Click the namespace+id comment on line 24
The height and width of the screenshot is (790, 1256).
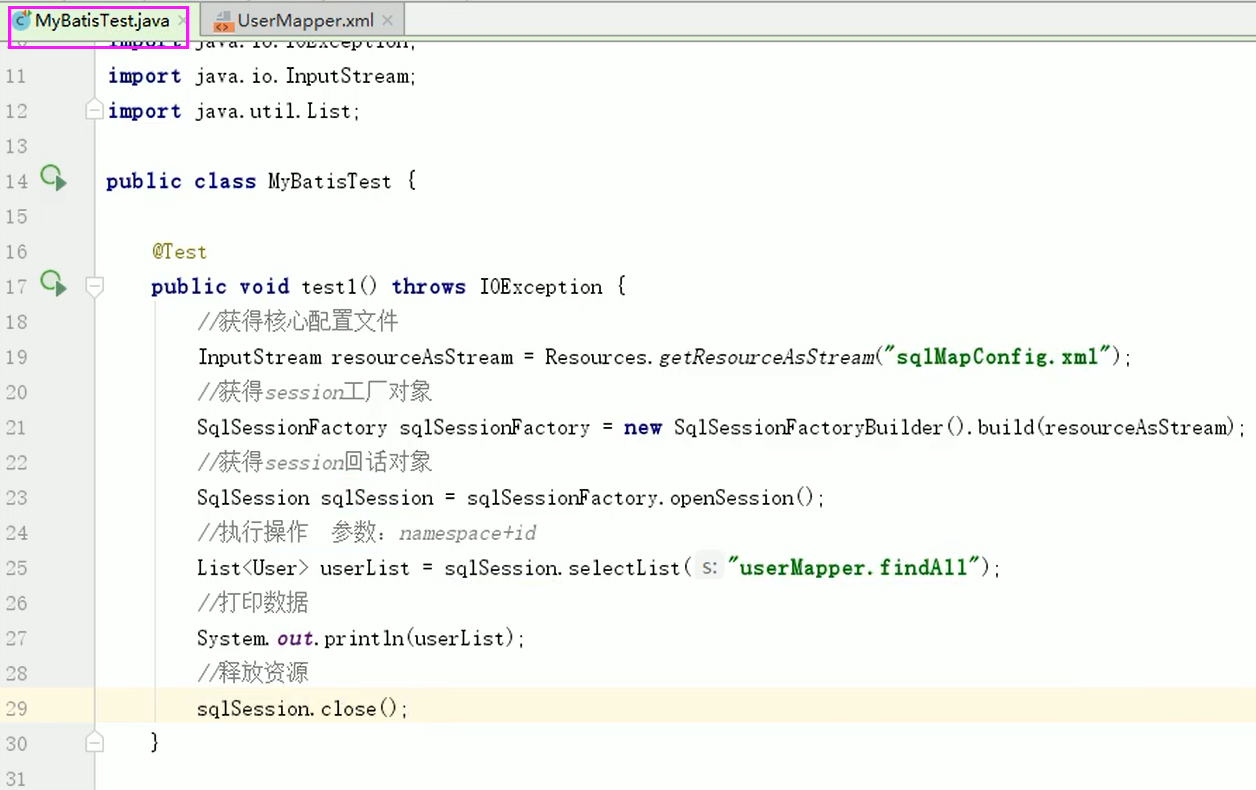point(468,533)
